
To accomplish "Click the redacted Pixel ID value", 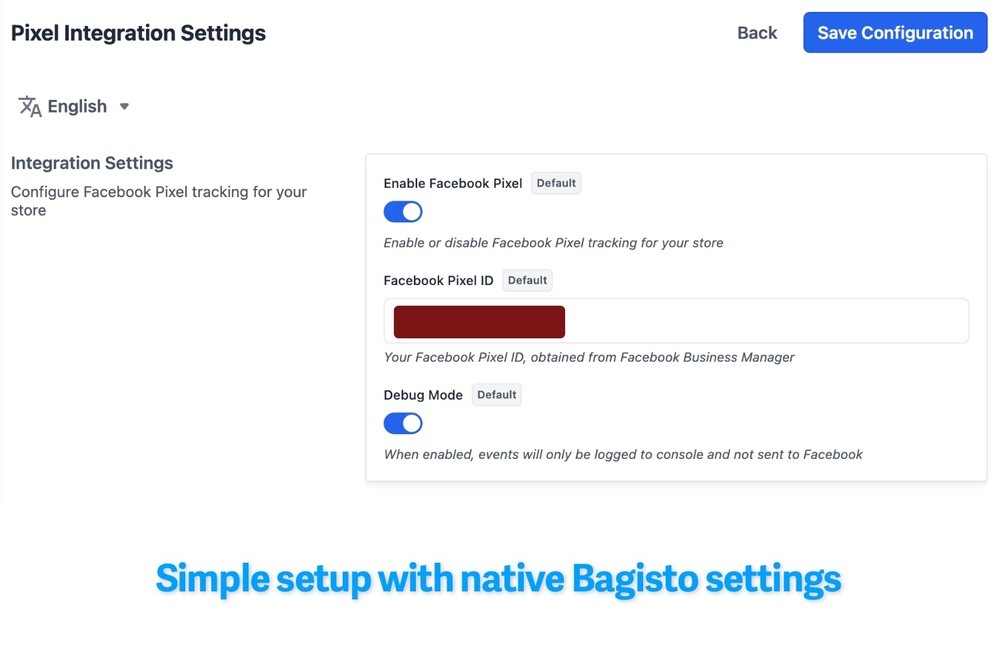I will [479, 322].
